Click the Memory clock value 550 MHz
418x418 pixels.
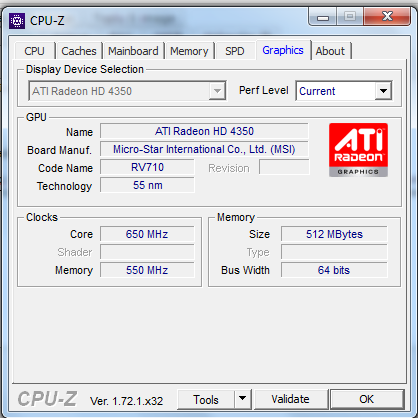(x=147, y=270)
